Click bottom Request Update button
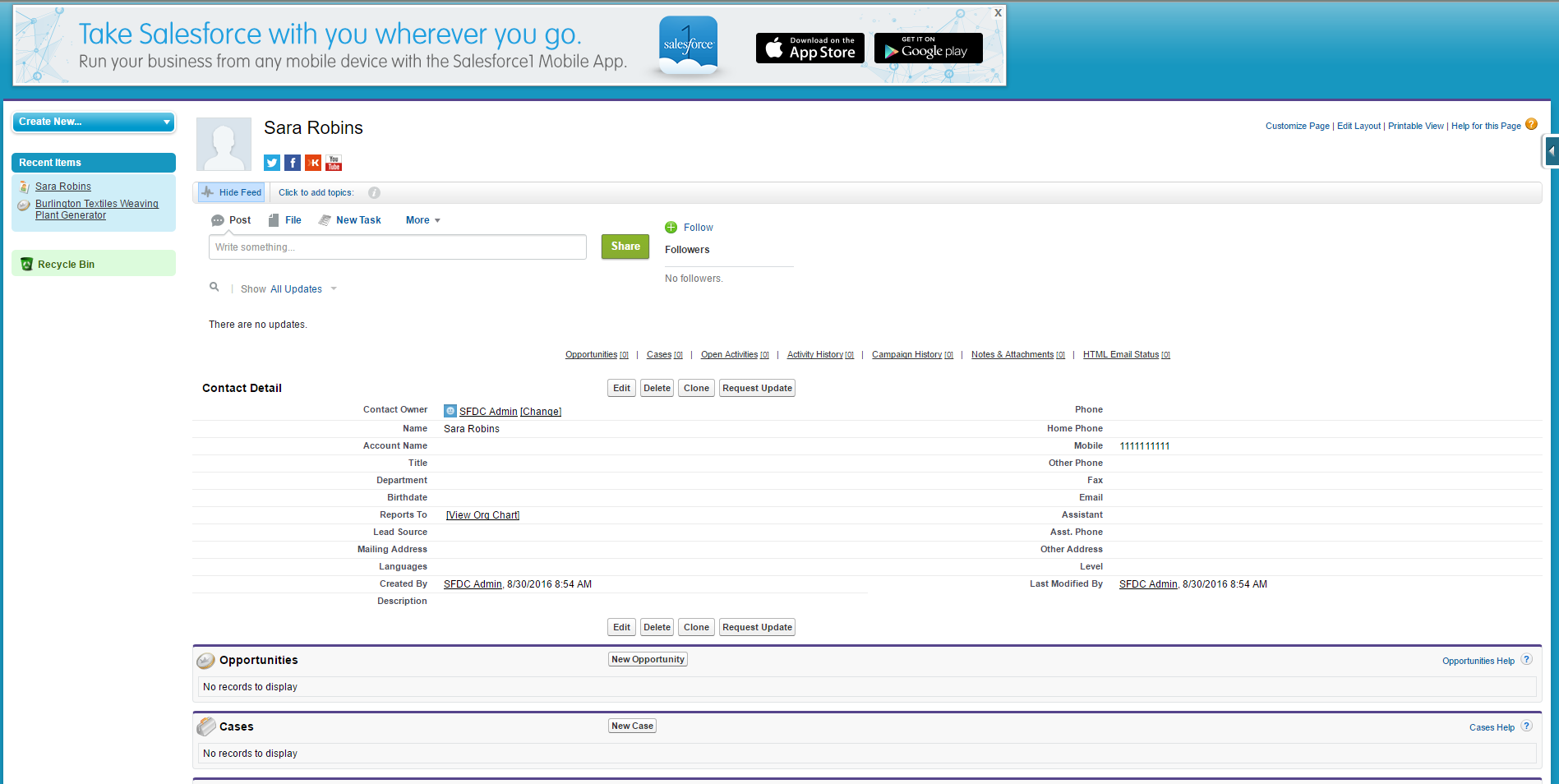The image size is (1559, 784). click(x=757, y=627)
